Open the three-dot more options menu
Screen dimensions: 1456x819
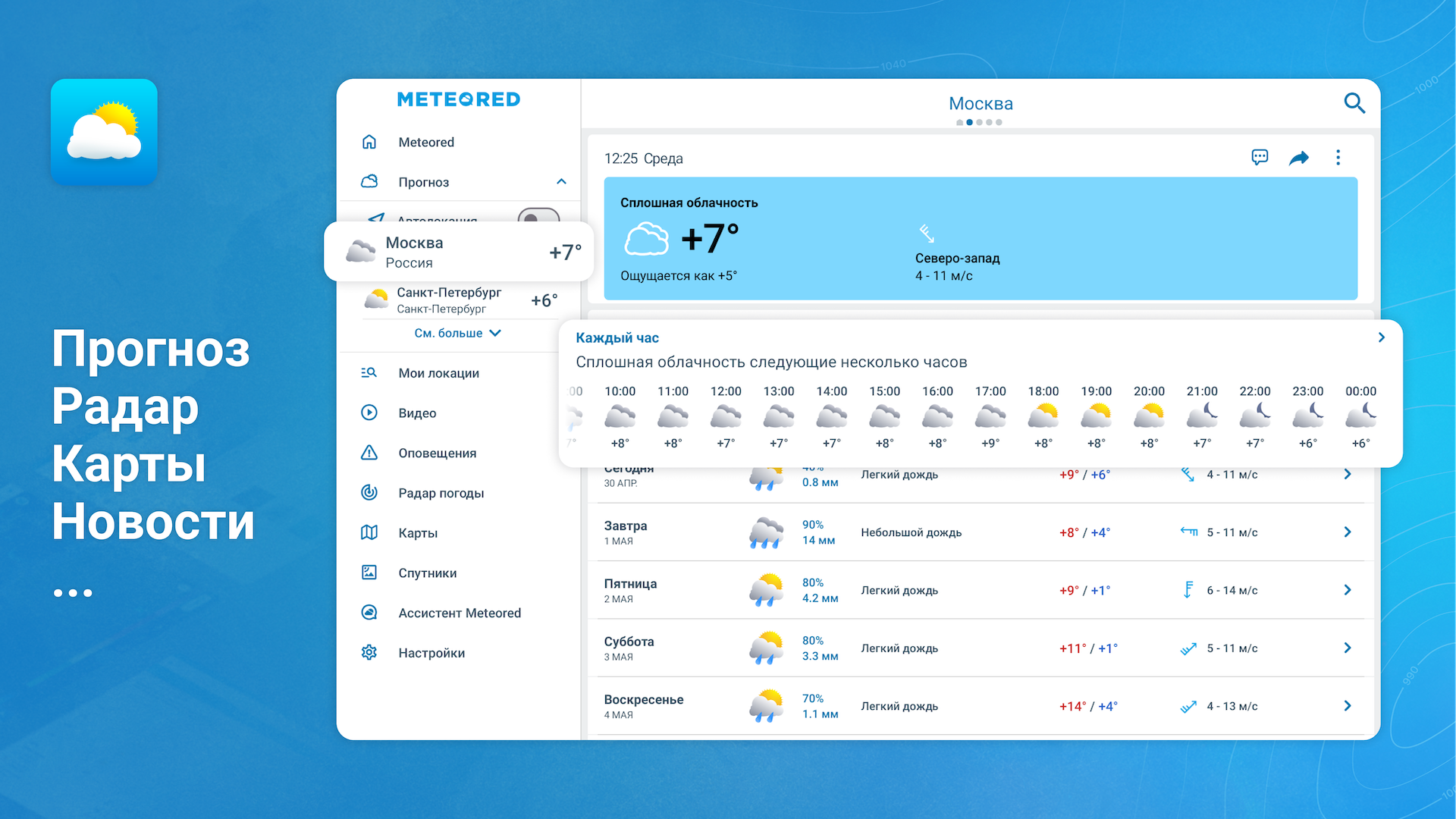point(1338,158)
